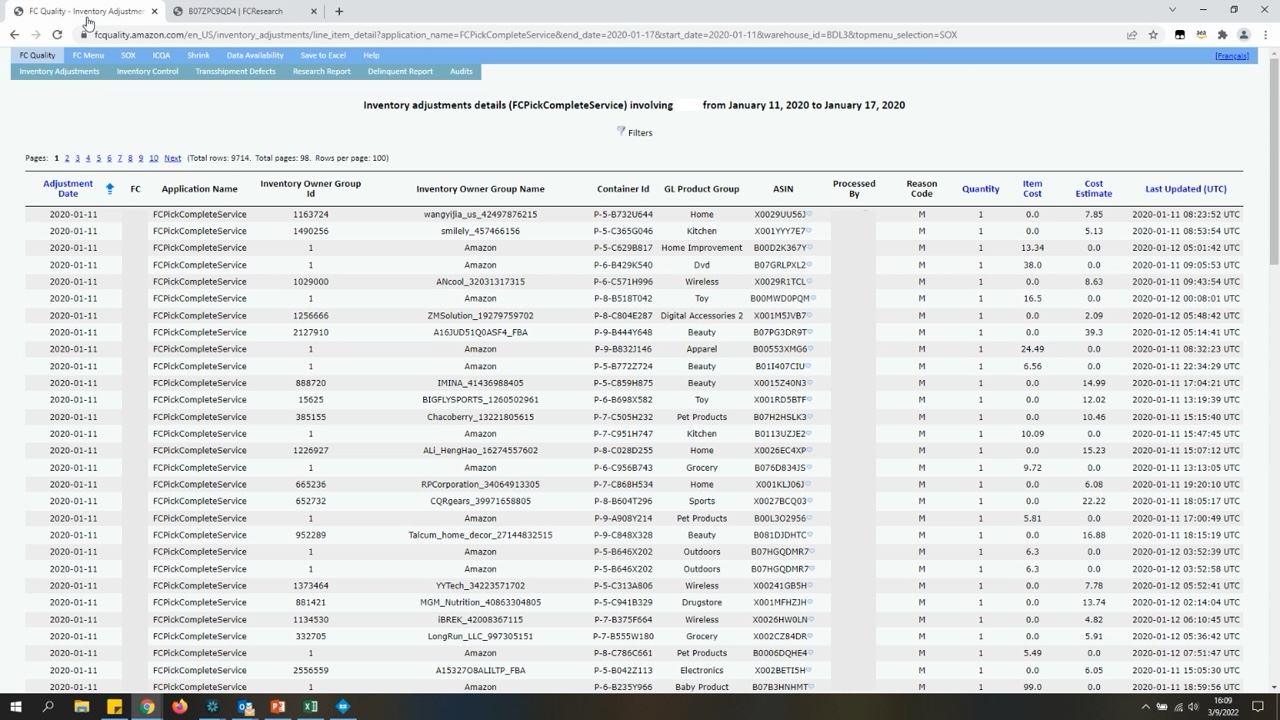Image resolution: width=1280 pixels, height=720 pixels.
Task: Open ASIN B07GRLPXL2 link
Action: click(780, 265)
